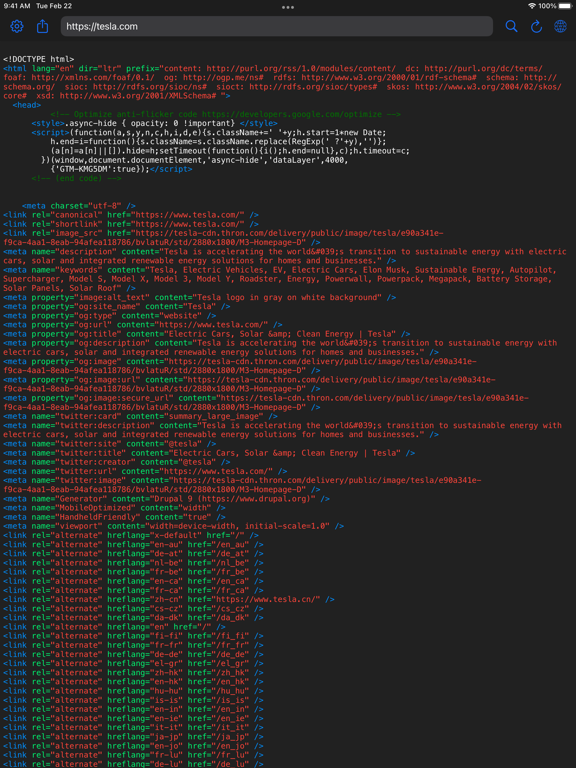Select the twitter:card summary_large_image line
This screenshot has width=576, height=768.
(x=140, y=416)
